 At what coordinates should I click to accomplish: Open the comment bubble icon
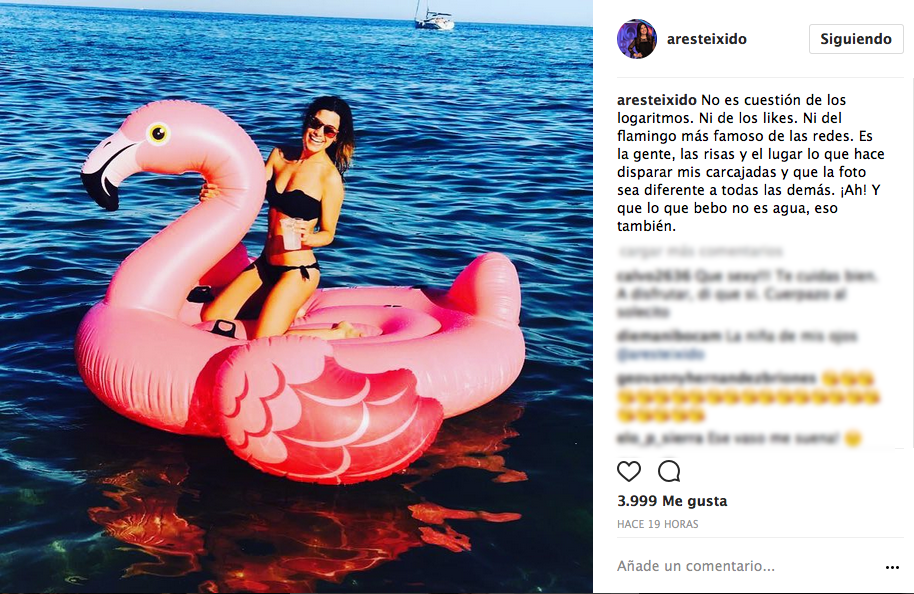(x=669, y=471)
